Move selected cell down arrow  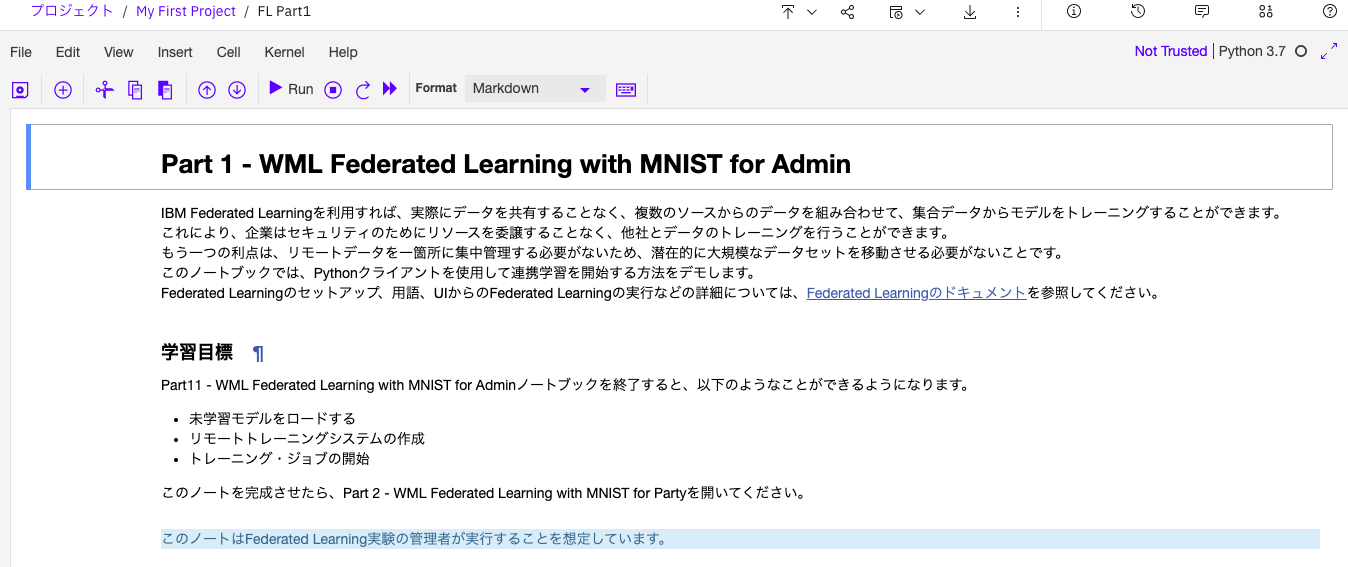237,90
